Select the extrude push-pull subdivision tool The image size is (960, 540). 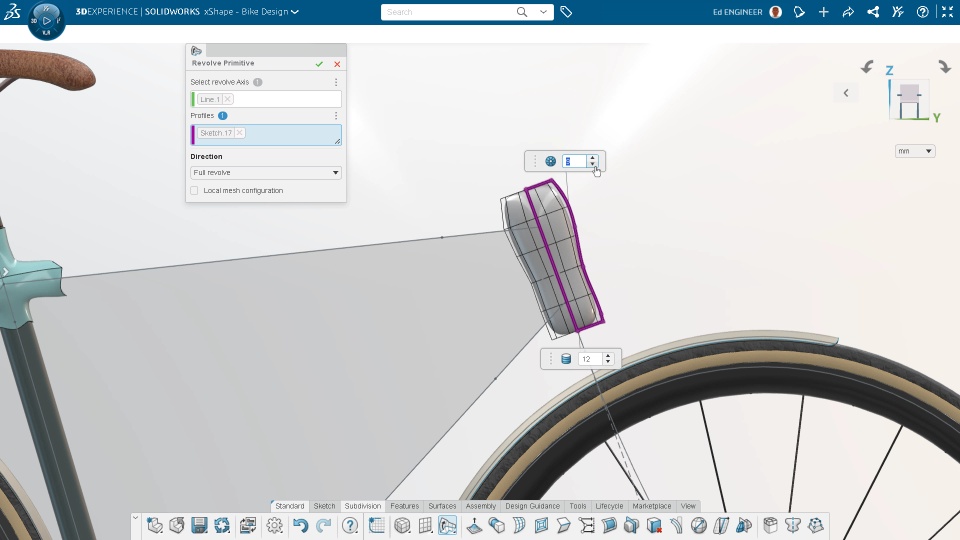pos(474,525)
